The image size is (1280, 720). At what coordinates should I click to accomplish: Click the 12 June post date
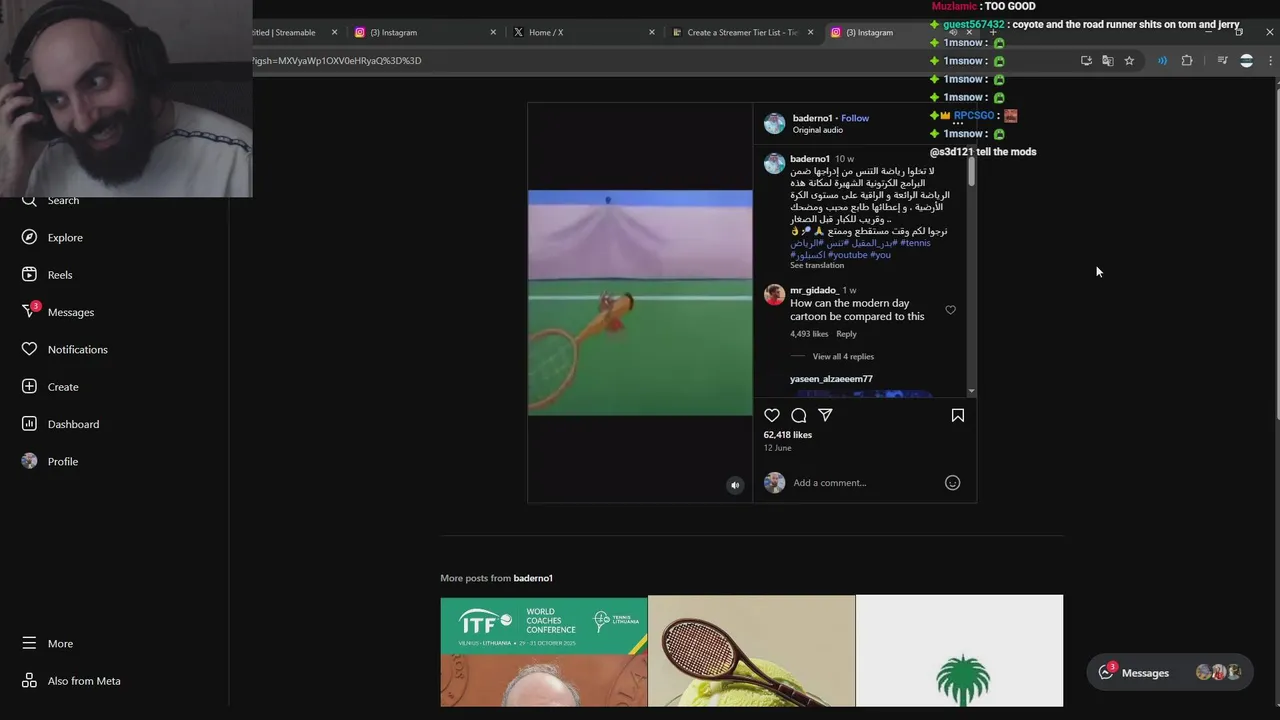777,448
